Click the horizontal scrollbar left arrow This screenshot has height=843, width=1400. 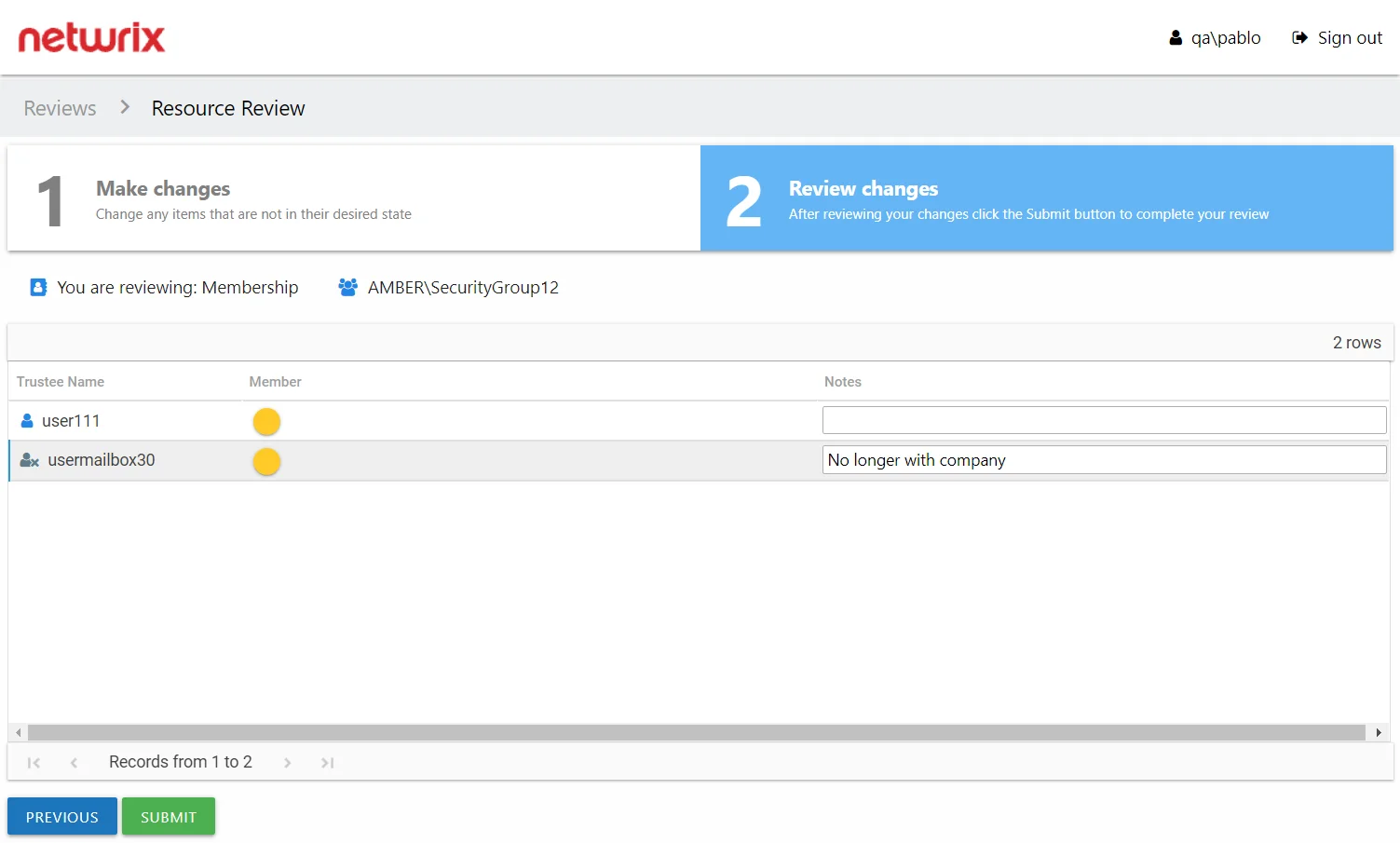coord(18,733)
